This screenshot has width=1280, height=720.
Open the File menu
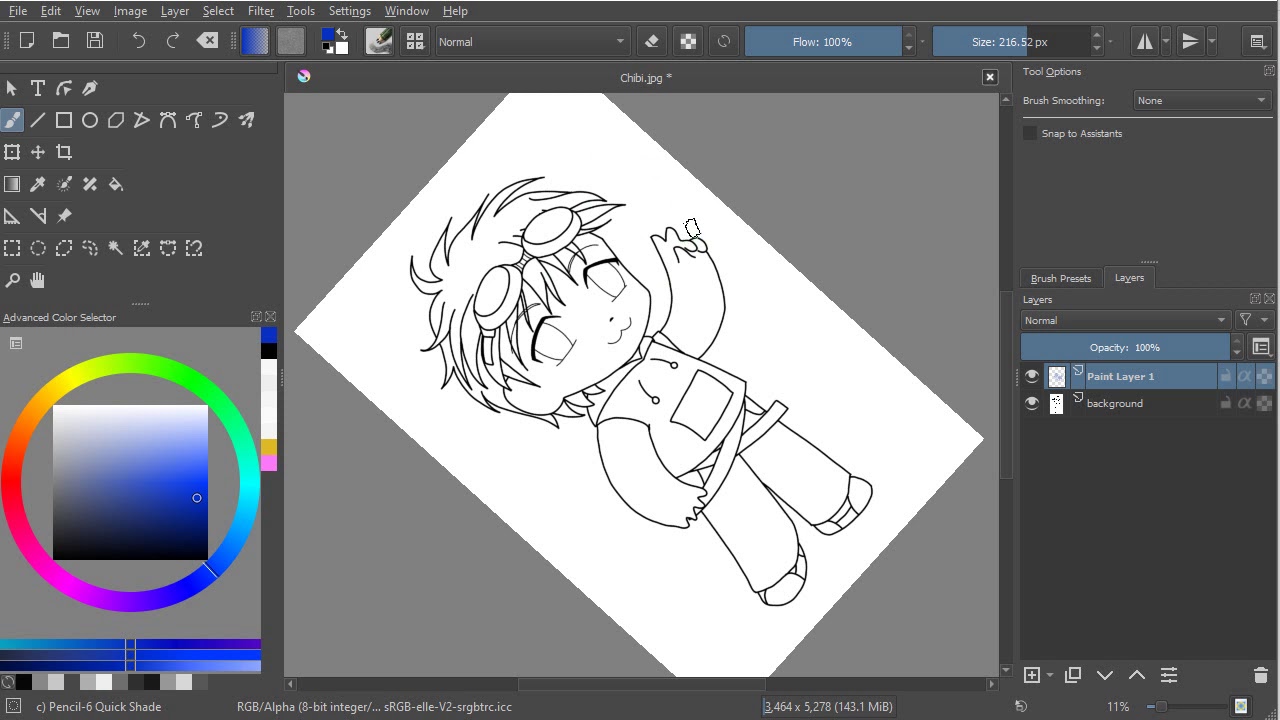tap(18, 11)
